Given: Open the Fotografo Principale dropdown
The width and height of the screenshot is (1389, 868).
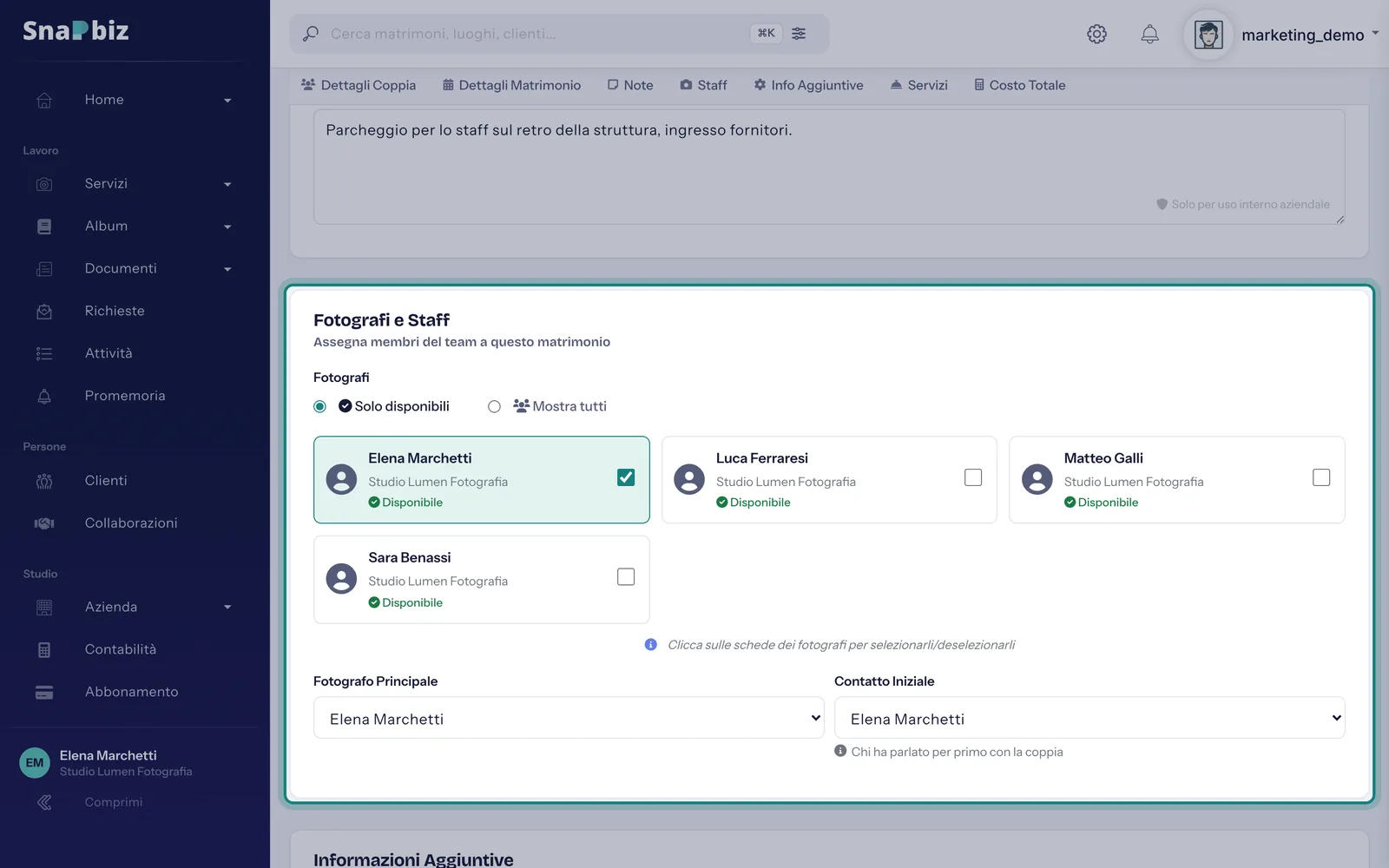Looking at the screenshot, I should pos(569,718).
